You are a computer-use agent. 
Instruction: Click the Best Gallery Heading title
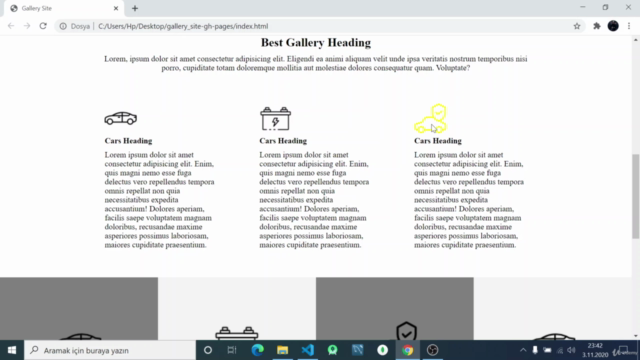pyautogui.click(x=316, y=42)
